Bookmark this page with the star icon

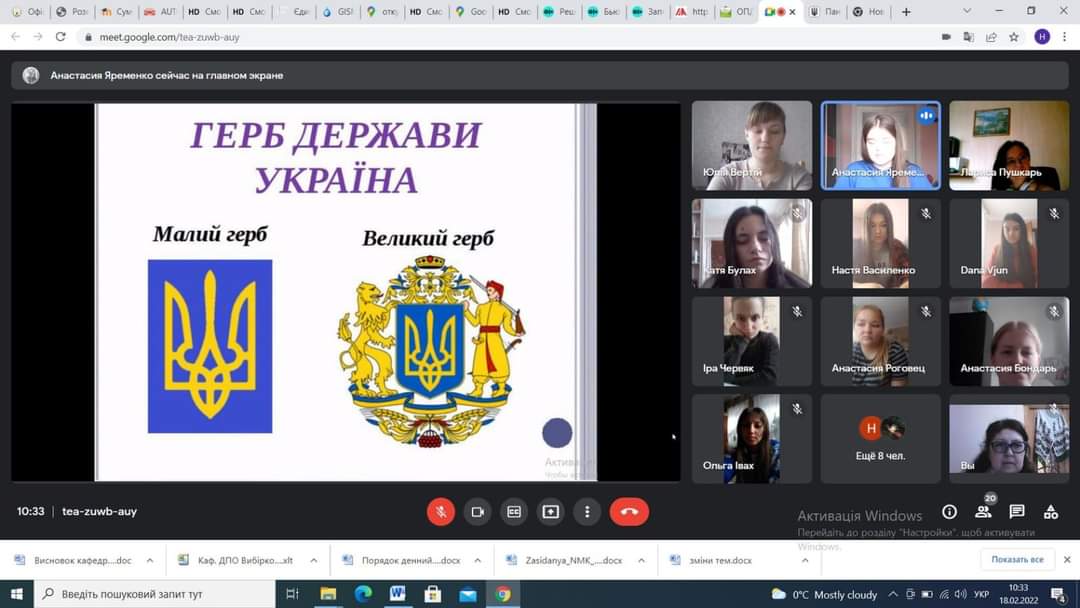coord(1014,37)
